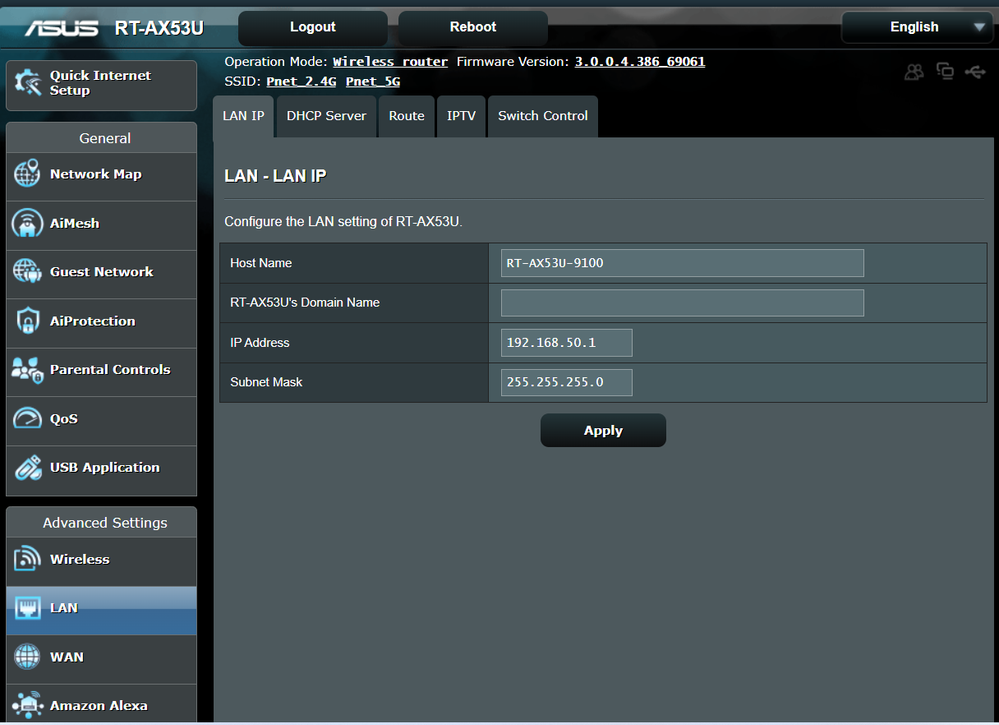The image size is (999, 725).
Task: Select the IPTV tab
Action: coord(461,116)
